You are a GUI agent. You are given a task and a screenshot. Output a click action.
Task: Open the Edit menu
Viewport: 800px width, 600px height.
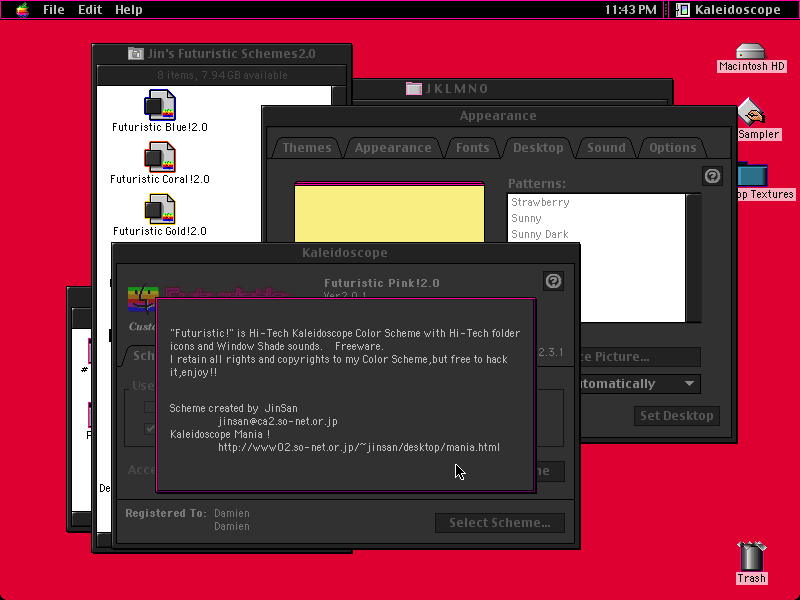pyautogui.click(x=90, y=10)
